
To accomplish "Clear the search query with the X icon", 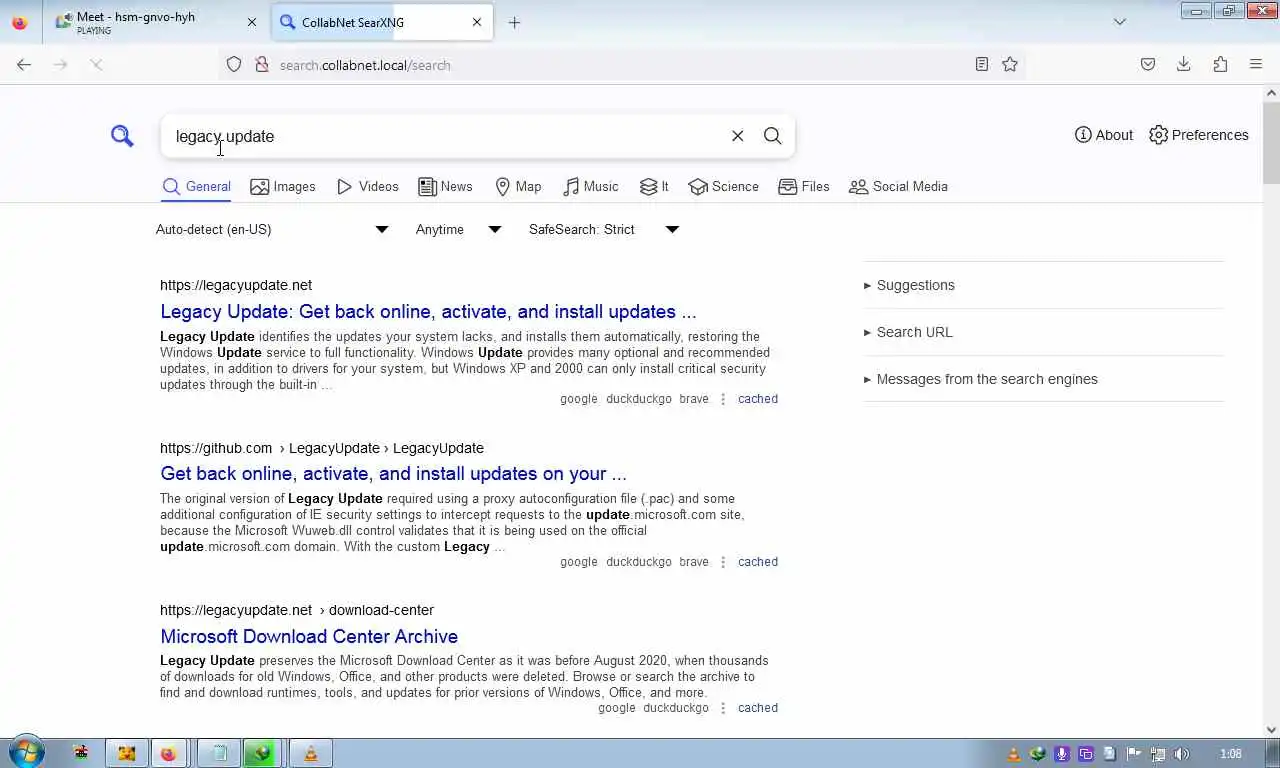I will pos(738,136).
